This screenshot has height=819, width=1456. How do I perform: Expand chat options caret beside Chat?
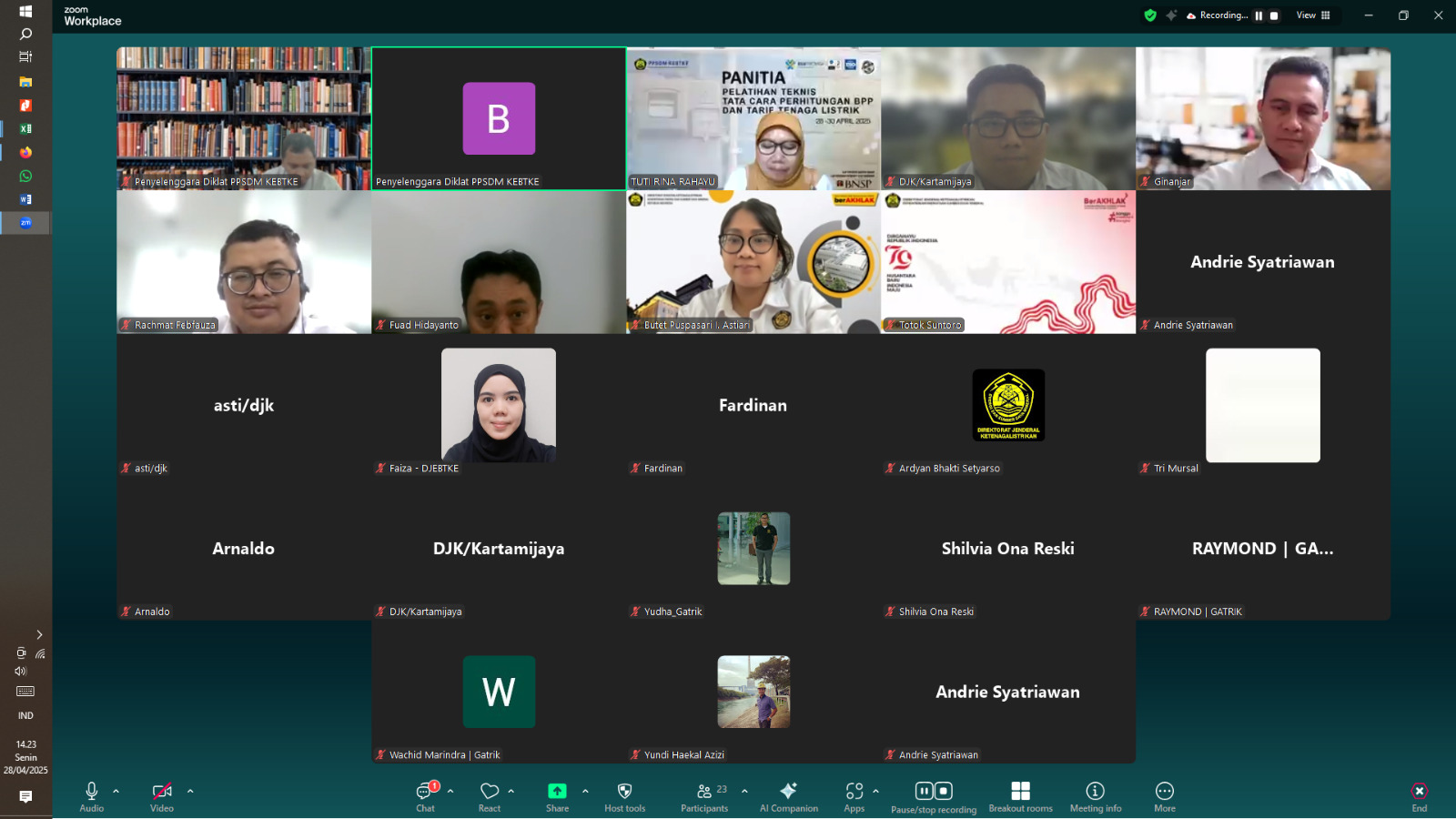(450, 791)
